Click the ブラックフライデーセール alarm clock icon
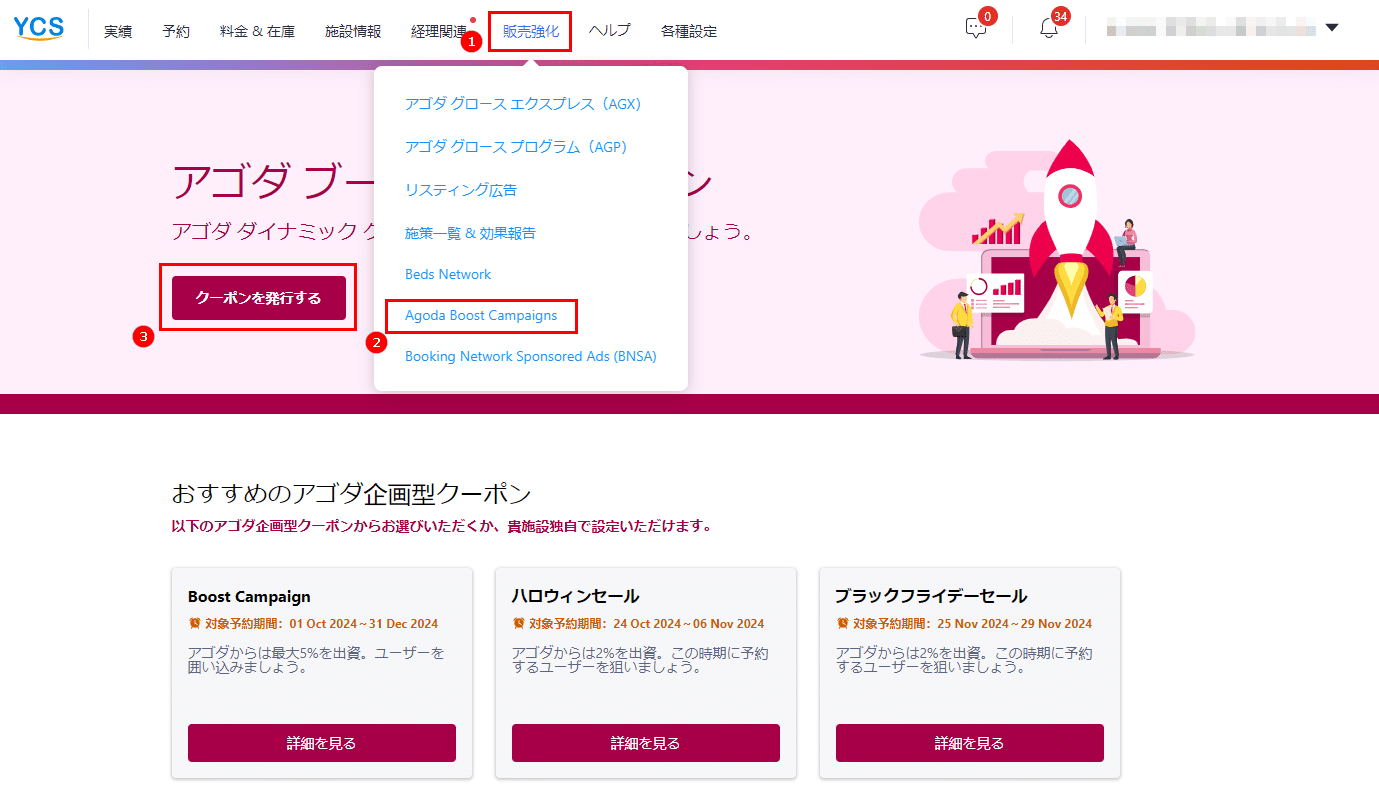This screenshot has height=788, width=1379. tap(842, 623)
